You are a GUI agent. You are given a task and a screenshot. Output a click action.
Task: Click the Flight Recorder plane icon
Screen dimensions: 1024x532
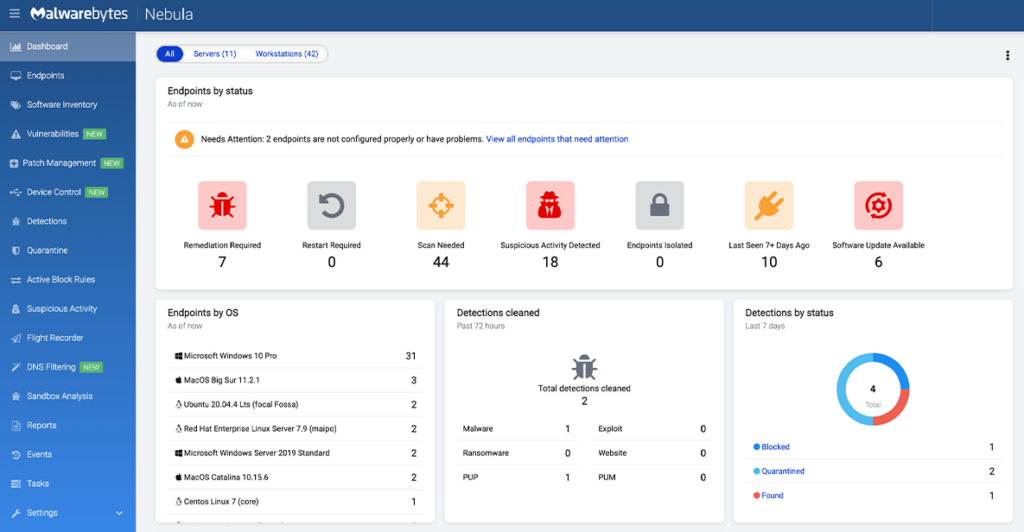pos(16,338)
